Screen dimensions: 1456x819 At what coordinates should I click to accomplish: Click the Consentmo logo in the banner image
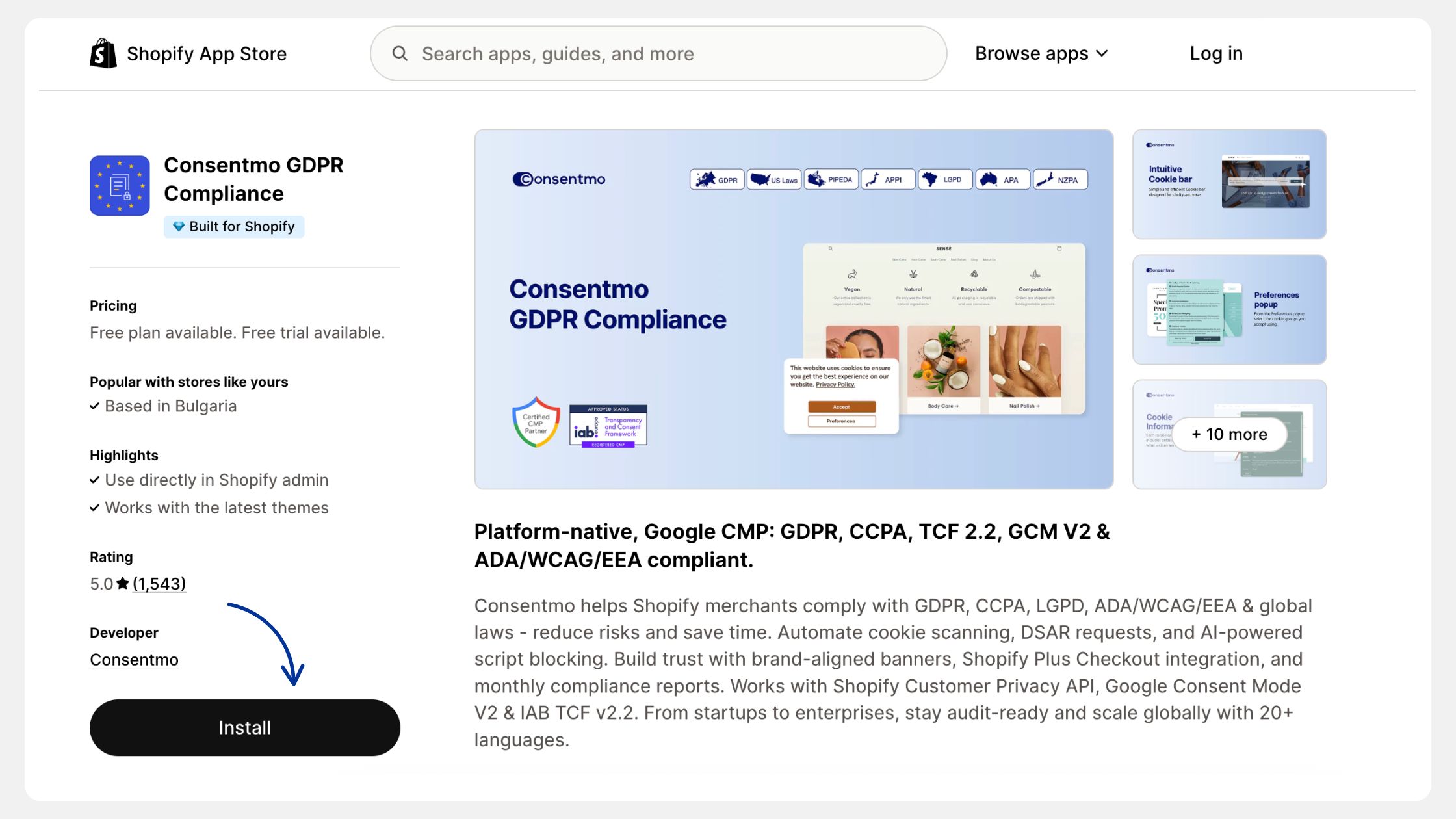[x=559, y=179]
